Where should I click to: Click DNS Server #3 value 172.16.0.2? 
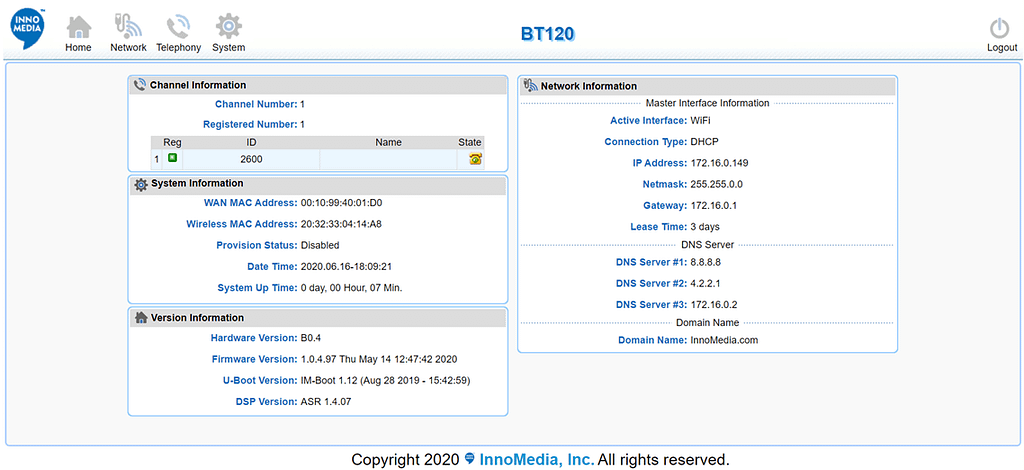click(x=714, y=304)
